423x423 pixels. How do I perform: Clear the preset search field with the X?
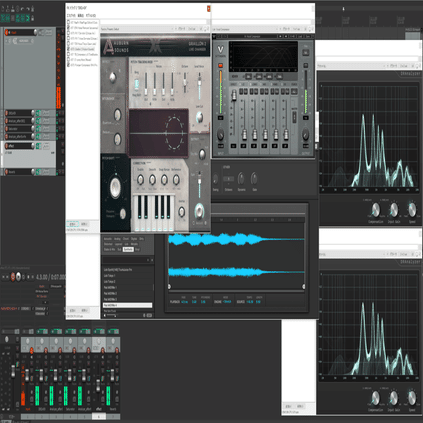click(x=152, y=260)
